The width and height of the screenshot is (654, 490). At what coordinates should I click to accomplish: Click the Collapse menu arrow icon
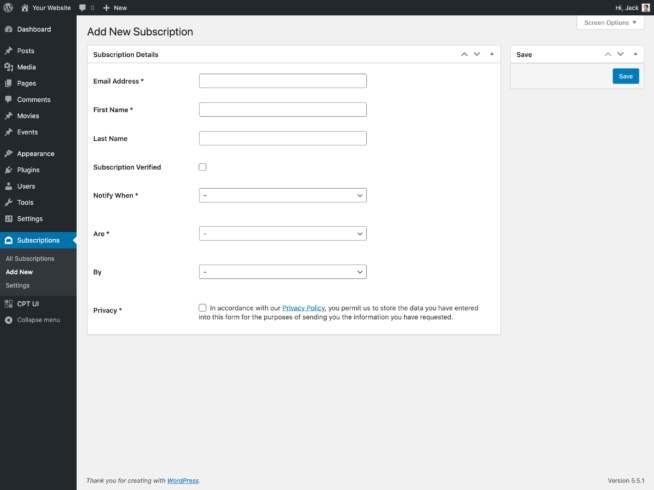coord(9,320)
